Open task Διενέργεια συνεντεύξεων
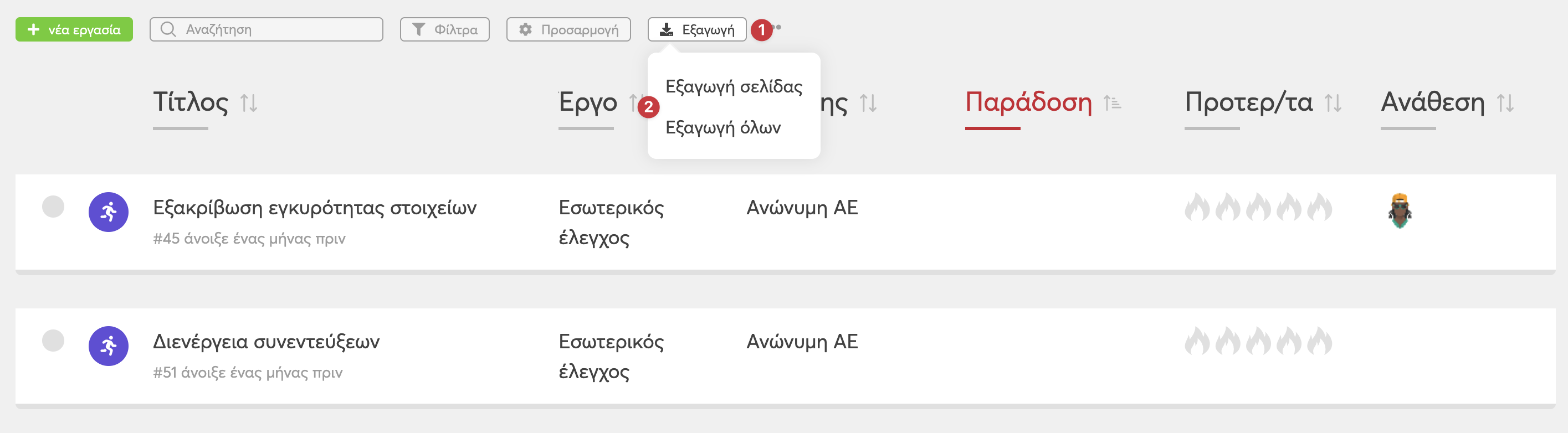 (266, 342)
